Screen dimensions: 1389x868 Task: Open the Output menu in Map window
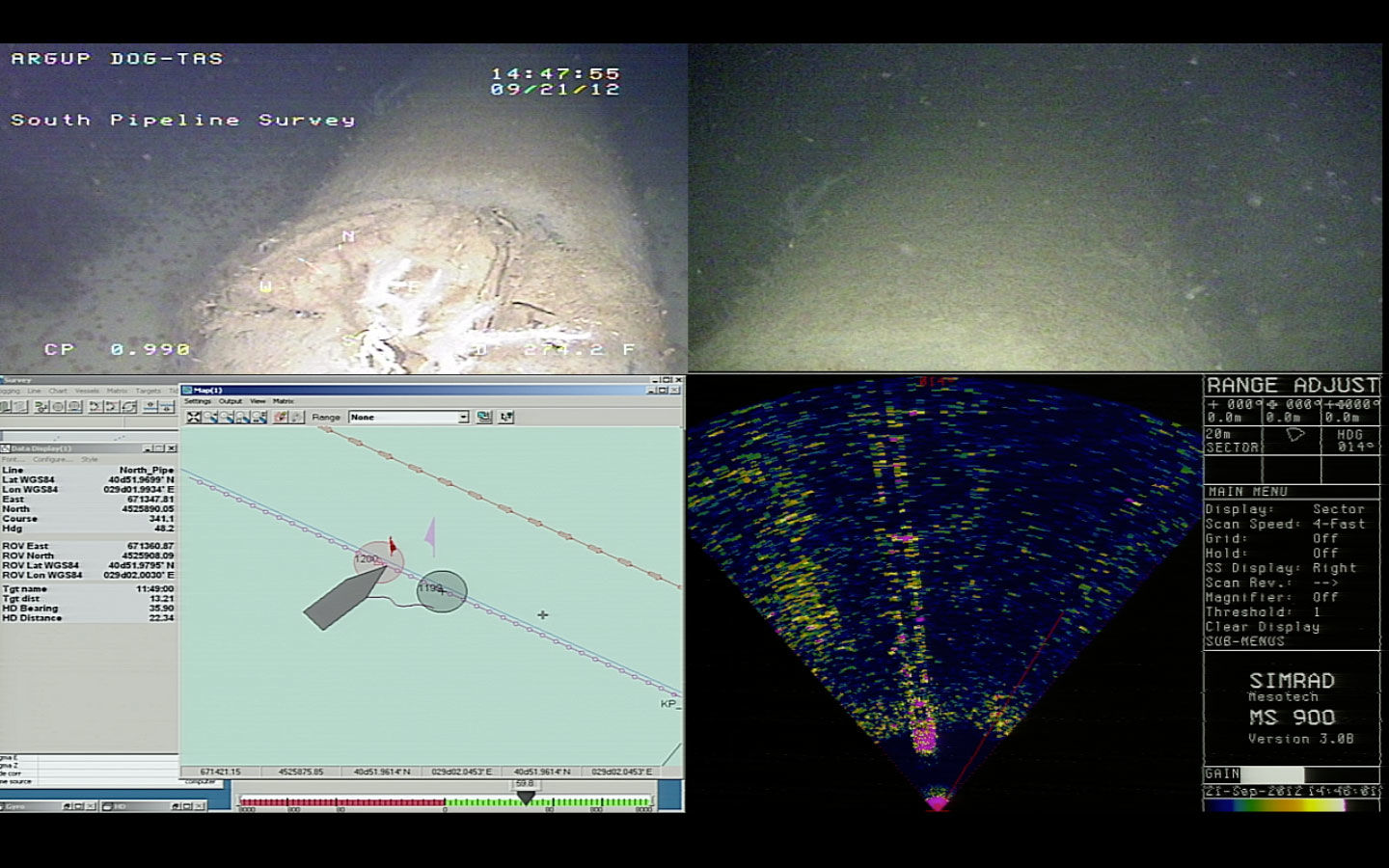click(x=231, y=401)
